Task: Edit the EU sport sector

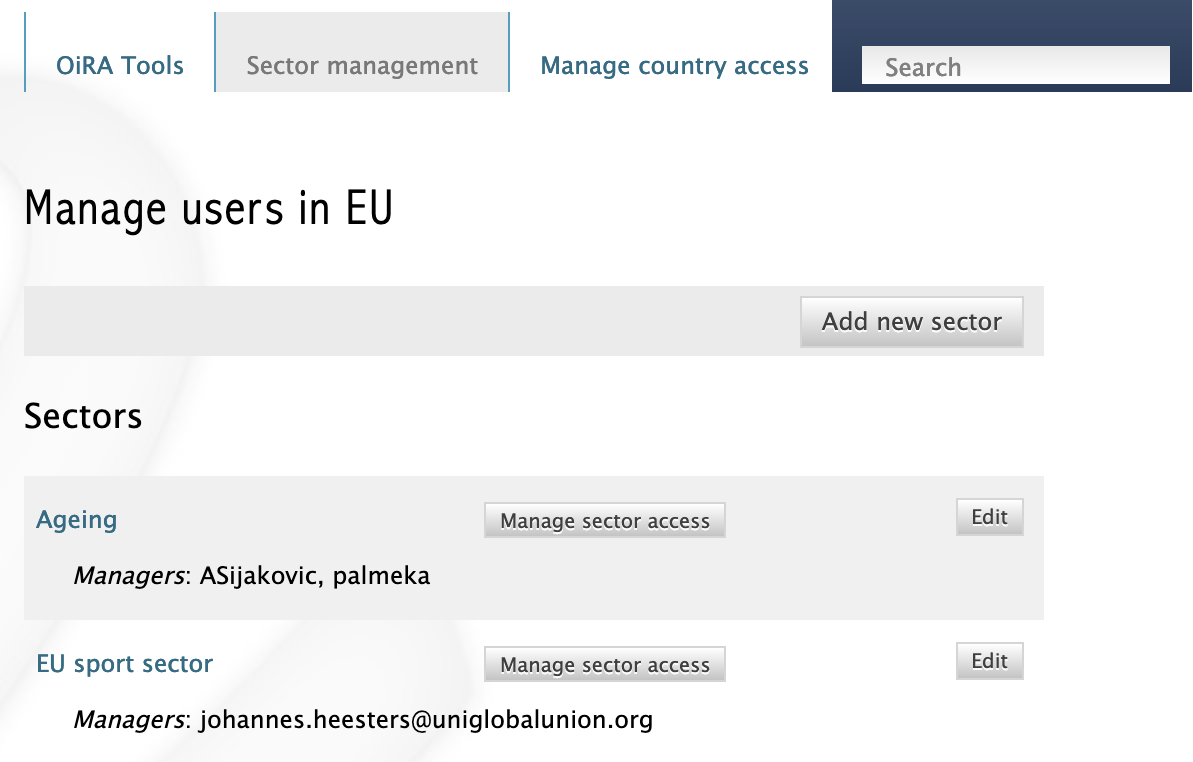Action: [x=989, y=661]
